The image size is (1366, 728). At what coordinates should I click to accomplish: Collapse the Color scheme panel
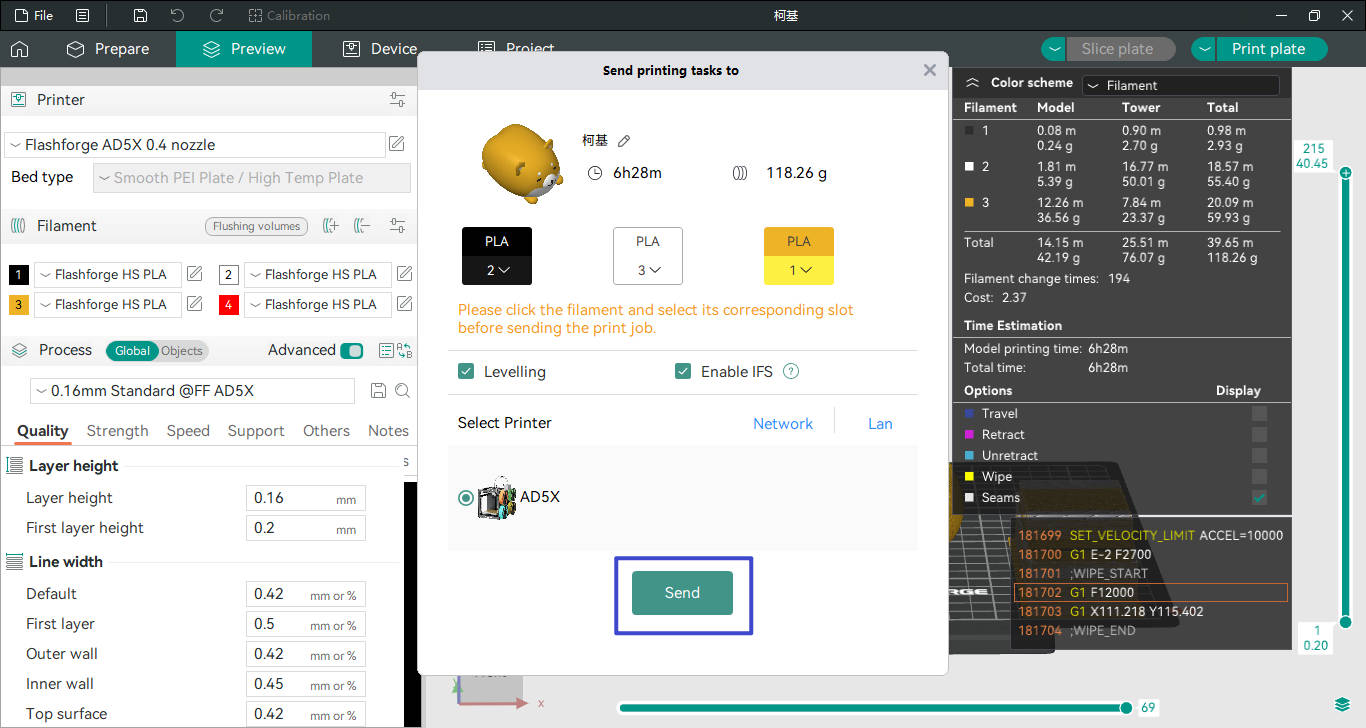972,83
